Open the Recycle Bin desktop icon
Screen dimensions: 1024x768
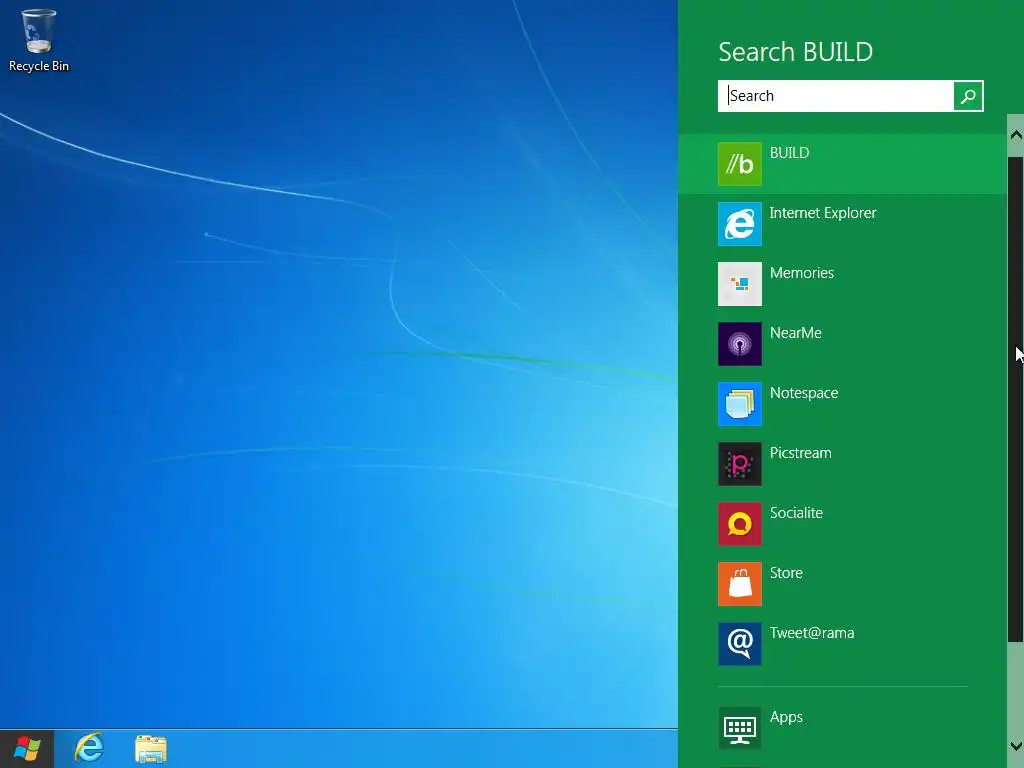point(39,31)
